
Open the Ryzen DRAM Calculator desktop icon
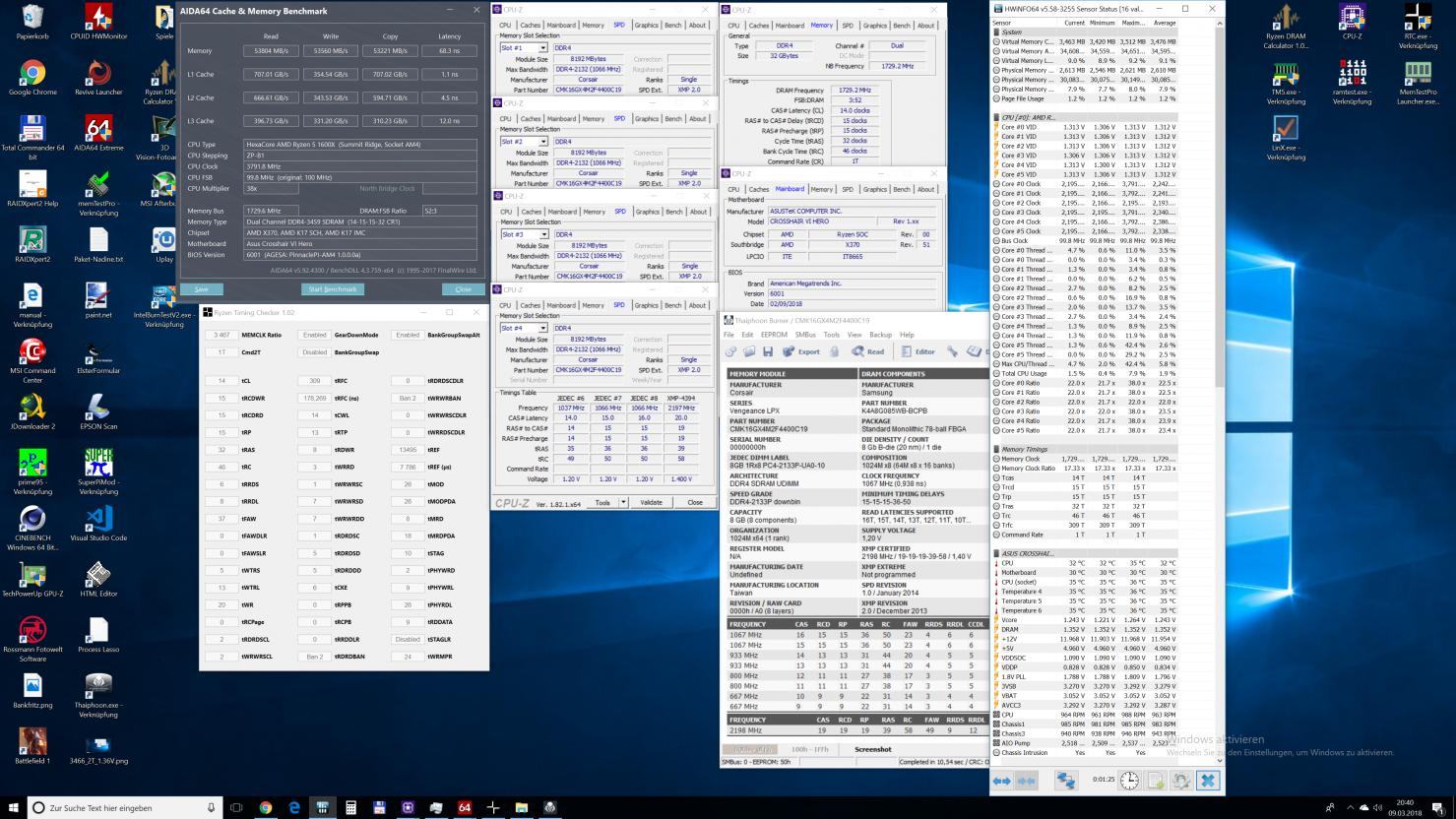pos(1284,27)
